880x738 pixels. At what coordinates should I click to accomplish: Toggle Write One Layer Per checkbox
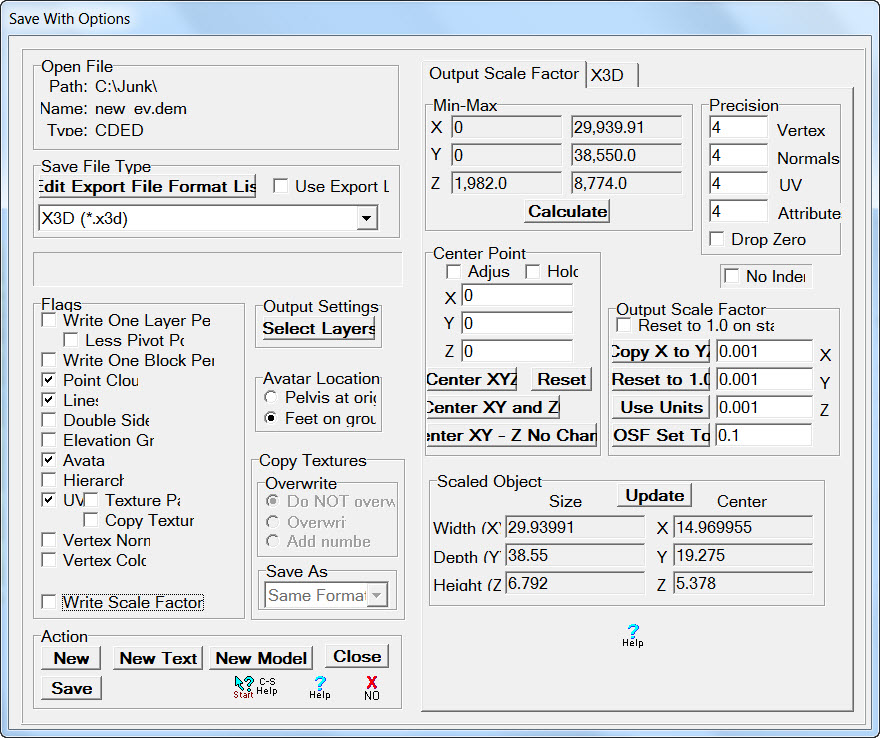[x=49, y=320]
